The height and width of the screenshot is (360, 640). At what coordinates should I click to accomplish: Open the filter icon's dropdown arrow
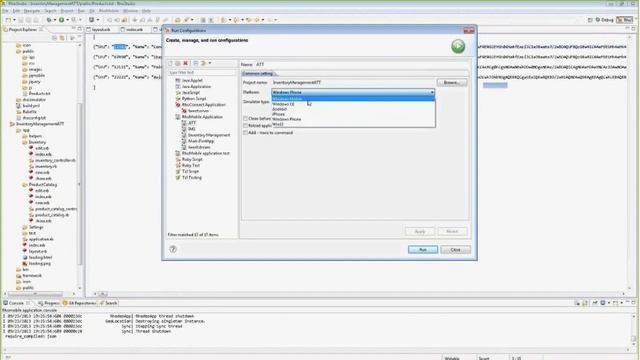point(210,63)
